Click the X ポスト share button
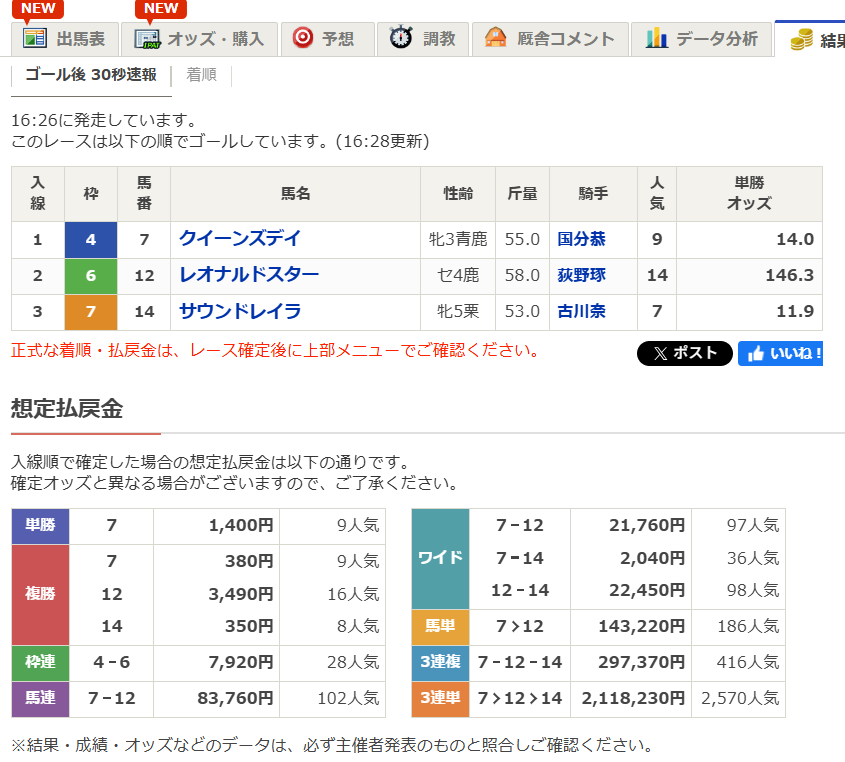Viewport: 845px width, 762px height. click(684, 352)
